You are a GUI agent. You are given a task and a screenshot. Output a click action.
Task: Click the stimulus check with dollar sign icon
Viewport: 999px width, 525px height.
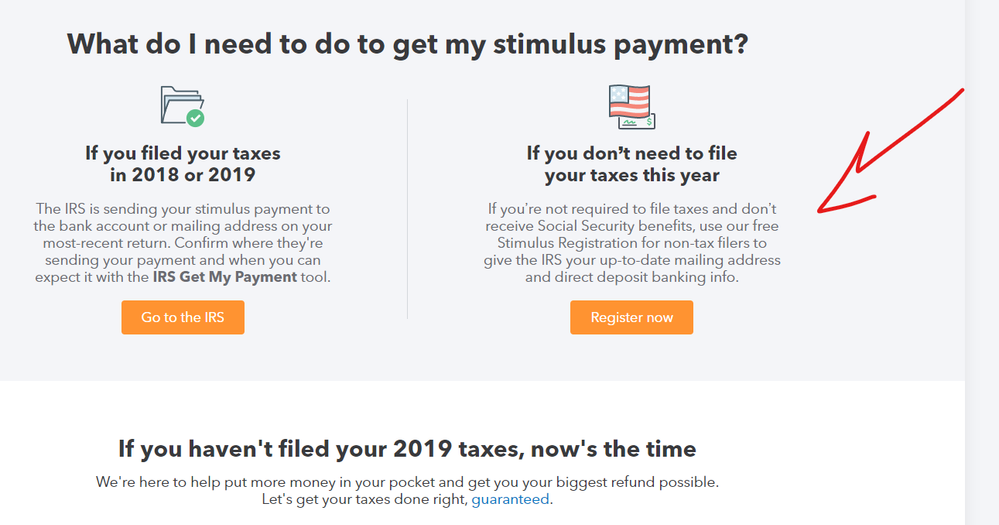point(636,122)
